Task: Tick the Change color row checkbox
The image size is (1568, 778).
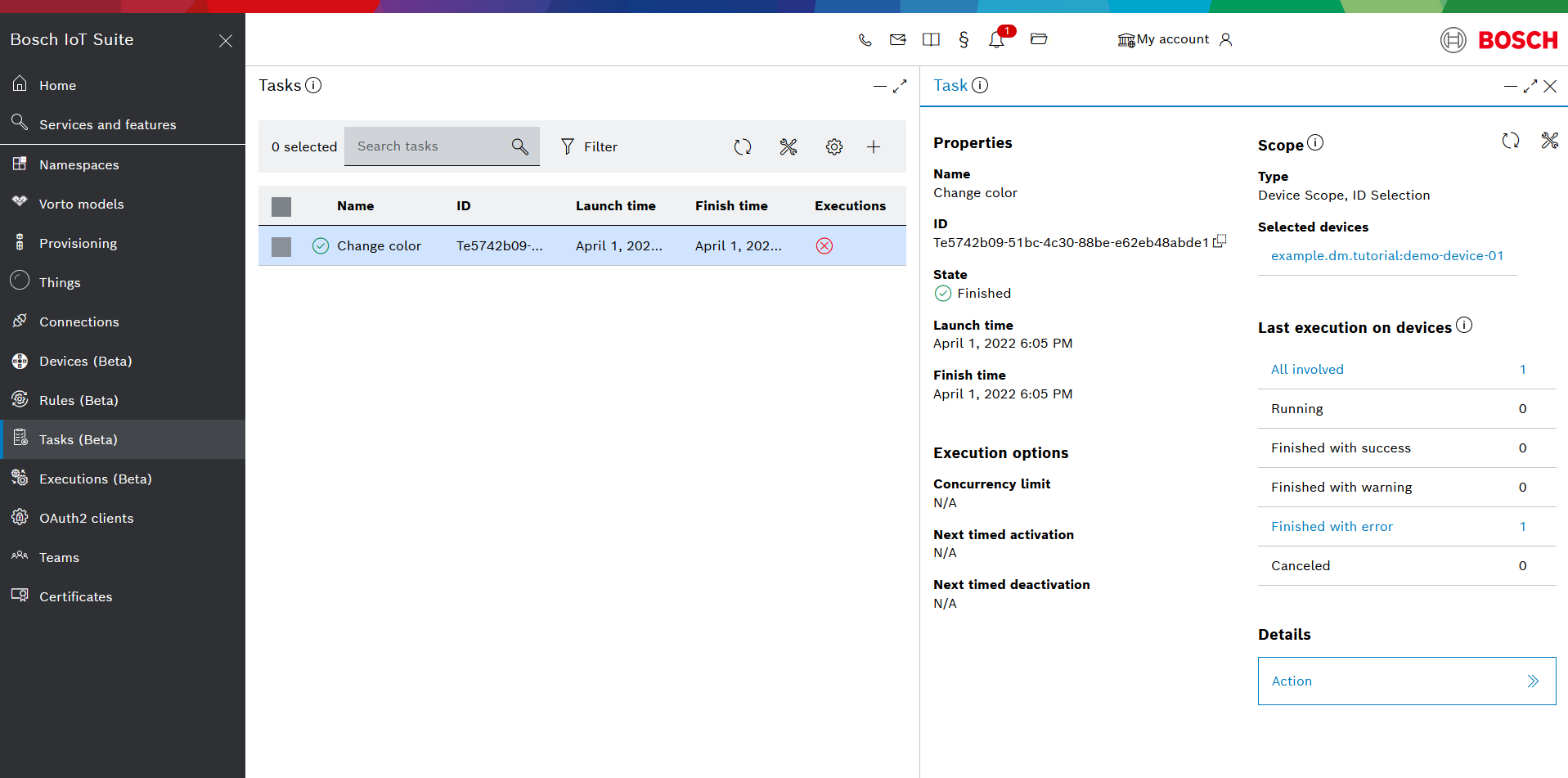Action: click(281, 246)
